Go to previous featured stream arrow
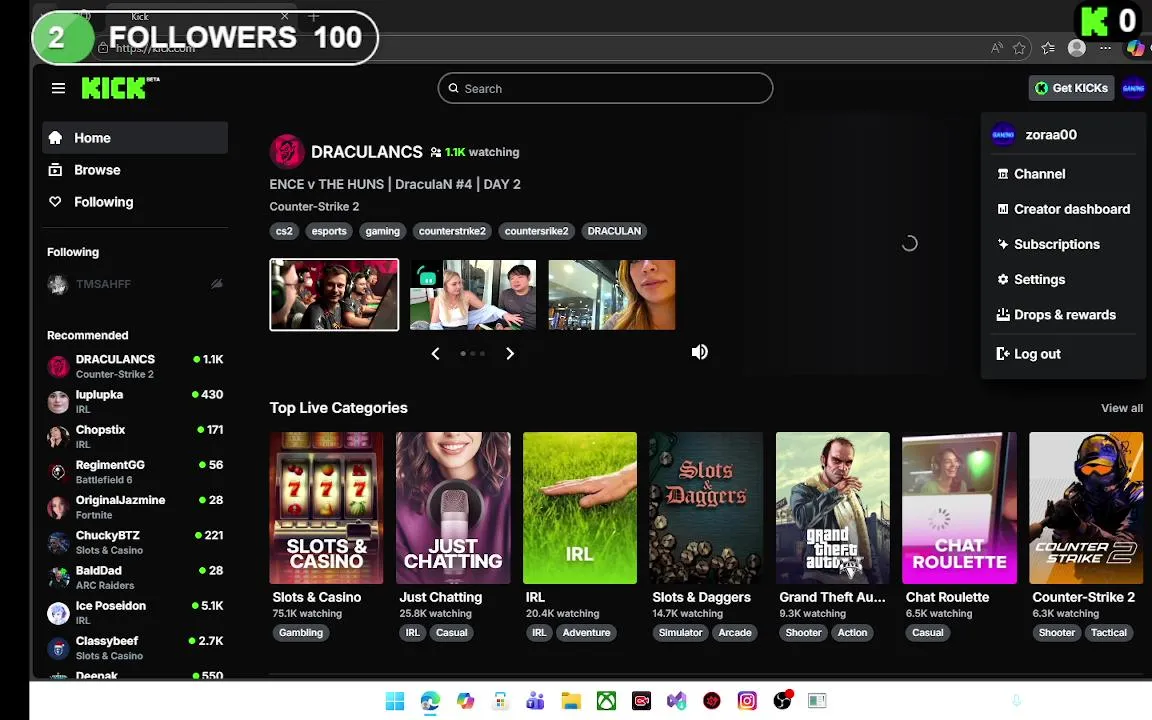 [436, 353]
